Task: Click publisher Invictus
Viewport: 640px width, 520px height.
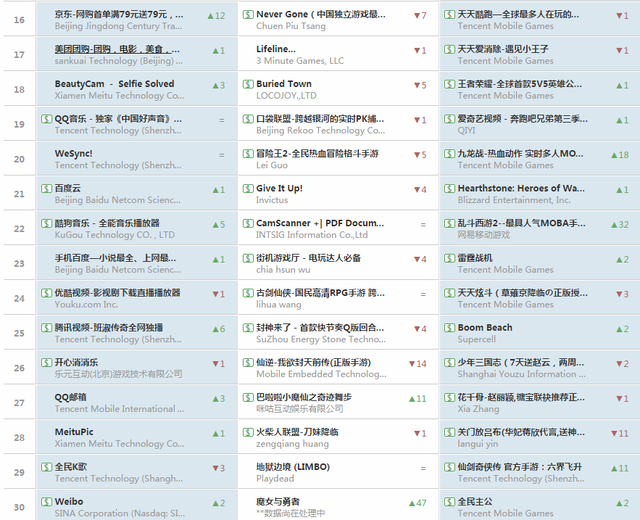Action: click(x=272, y=200)
